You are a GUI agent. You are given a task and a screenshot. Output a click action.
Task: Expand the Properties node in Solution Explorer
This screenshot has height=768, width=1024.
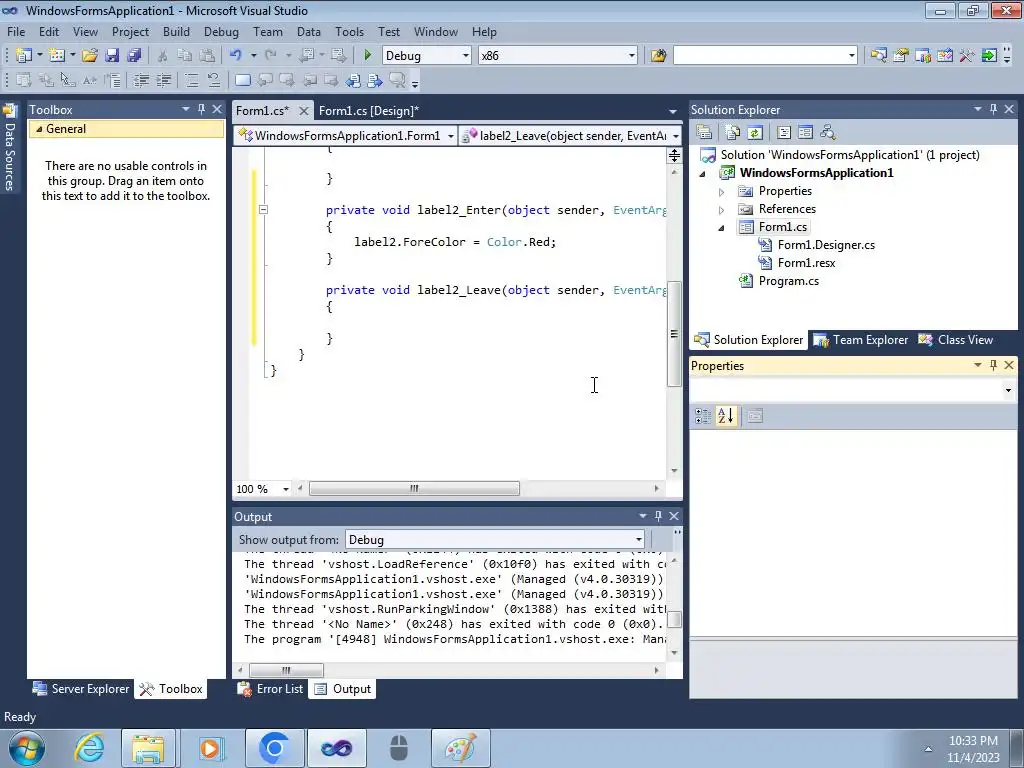coord(721,192)
